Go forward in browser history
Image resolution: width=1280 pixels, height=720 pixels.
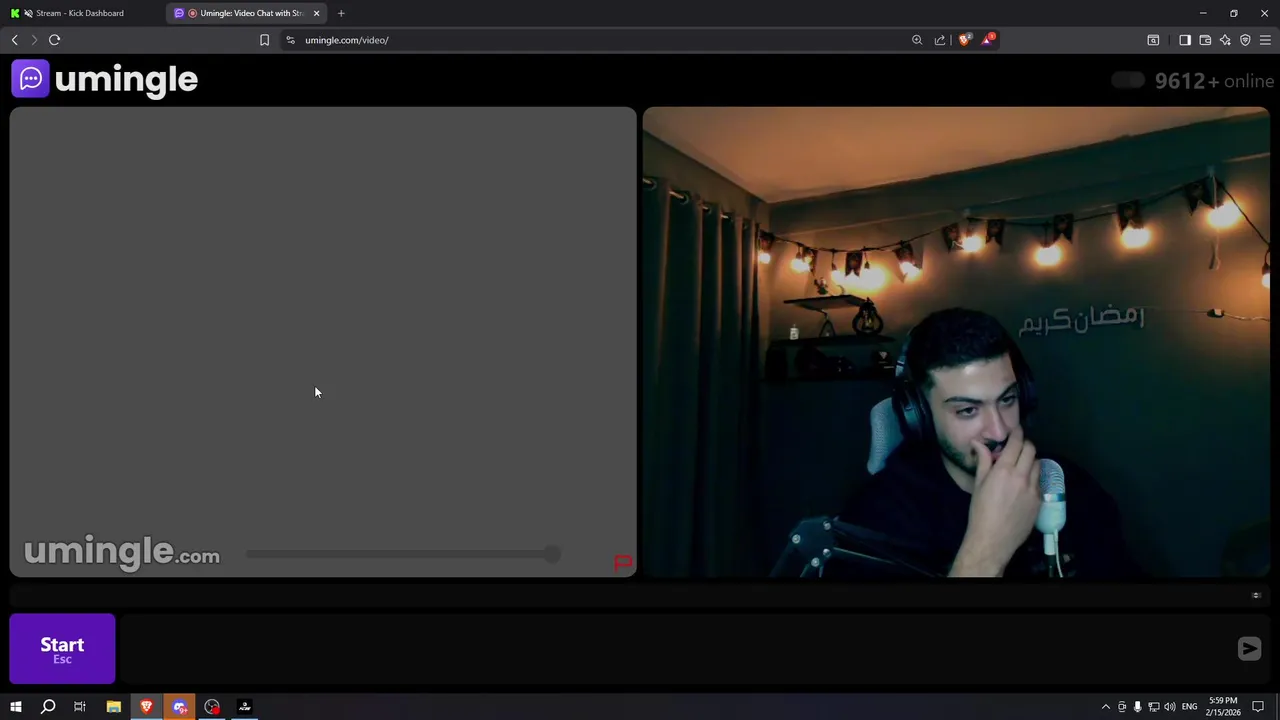pyautogui.click(x=34, y=40)
